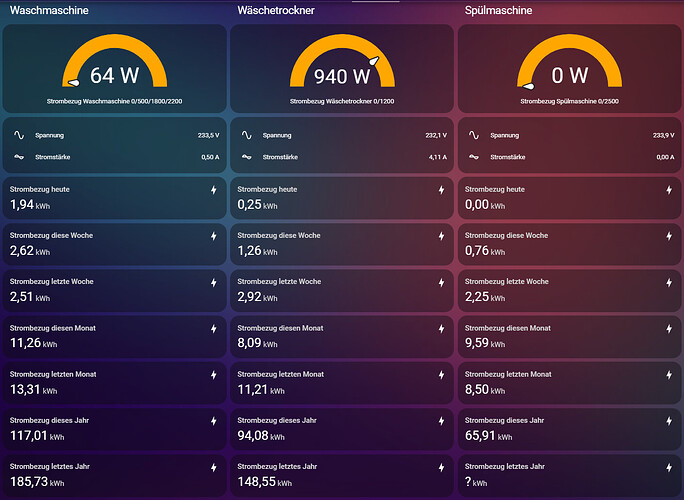The image size is (684, 500).
Task: Click the Waschmaschine Stromstärke current icon
Action: click(x=19, y=157)
